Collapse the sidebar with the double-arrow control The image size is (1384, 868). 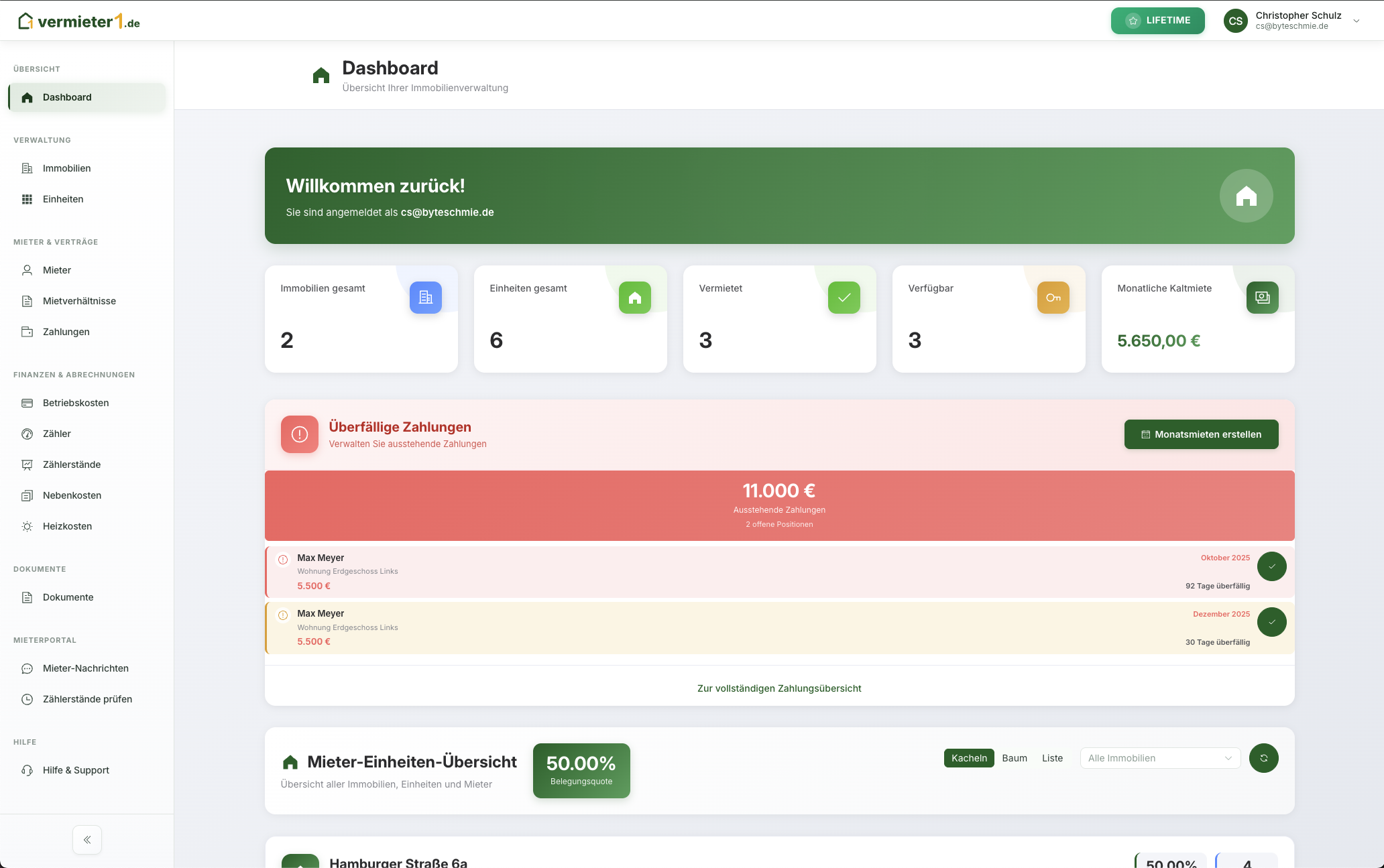coord(86,839)
